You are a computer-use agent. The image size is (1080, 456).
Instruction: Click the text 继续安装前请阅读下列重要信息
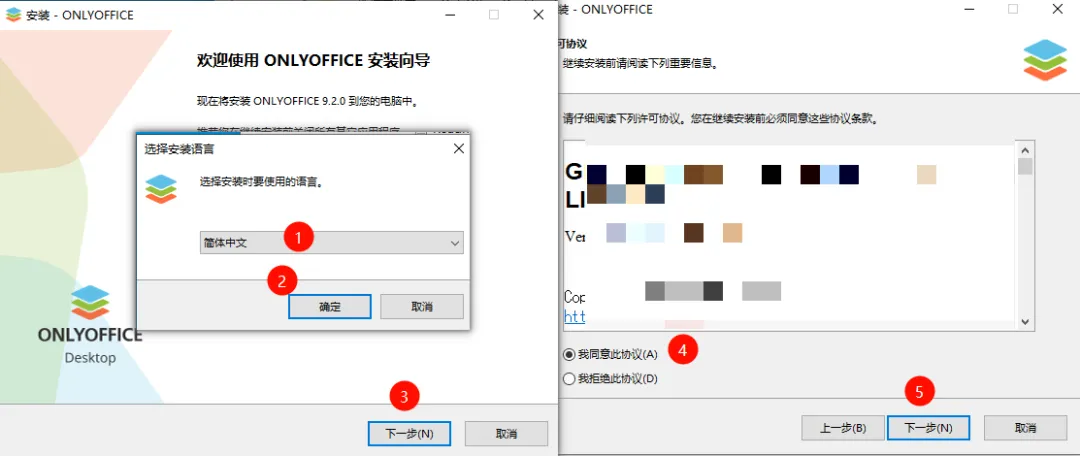coord(641,63)
